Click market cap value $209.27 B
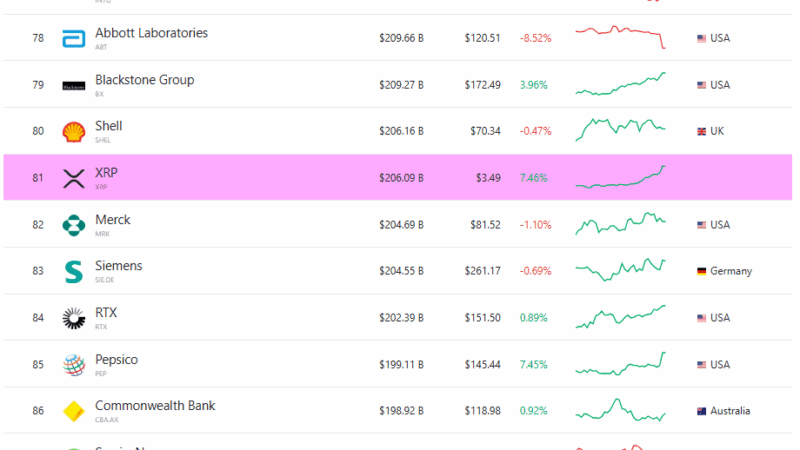The width and height of the screenshot is (800, 450). tap(401, 85)
